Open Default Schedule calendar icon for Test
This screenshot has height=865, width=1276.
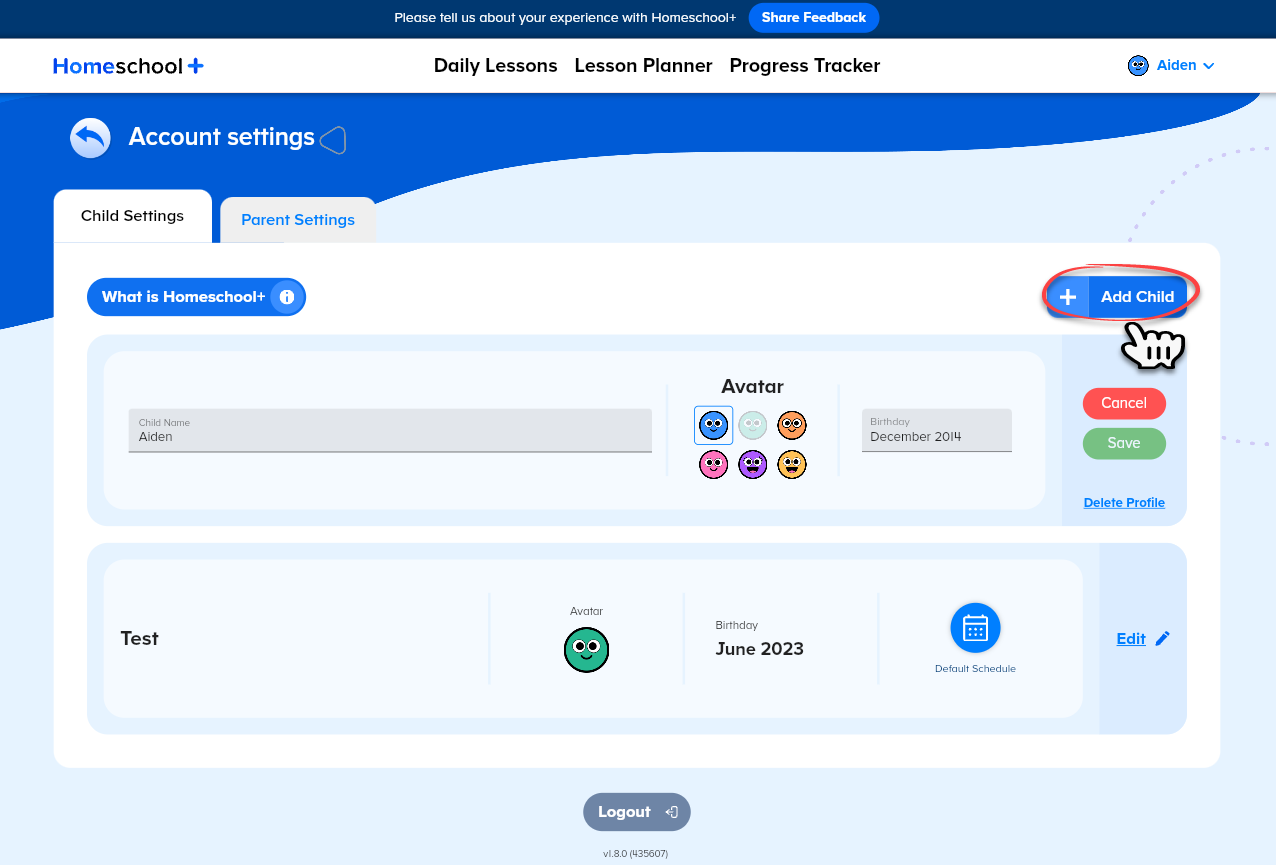tap(975, 628)
